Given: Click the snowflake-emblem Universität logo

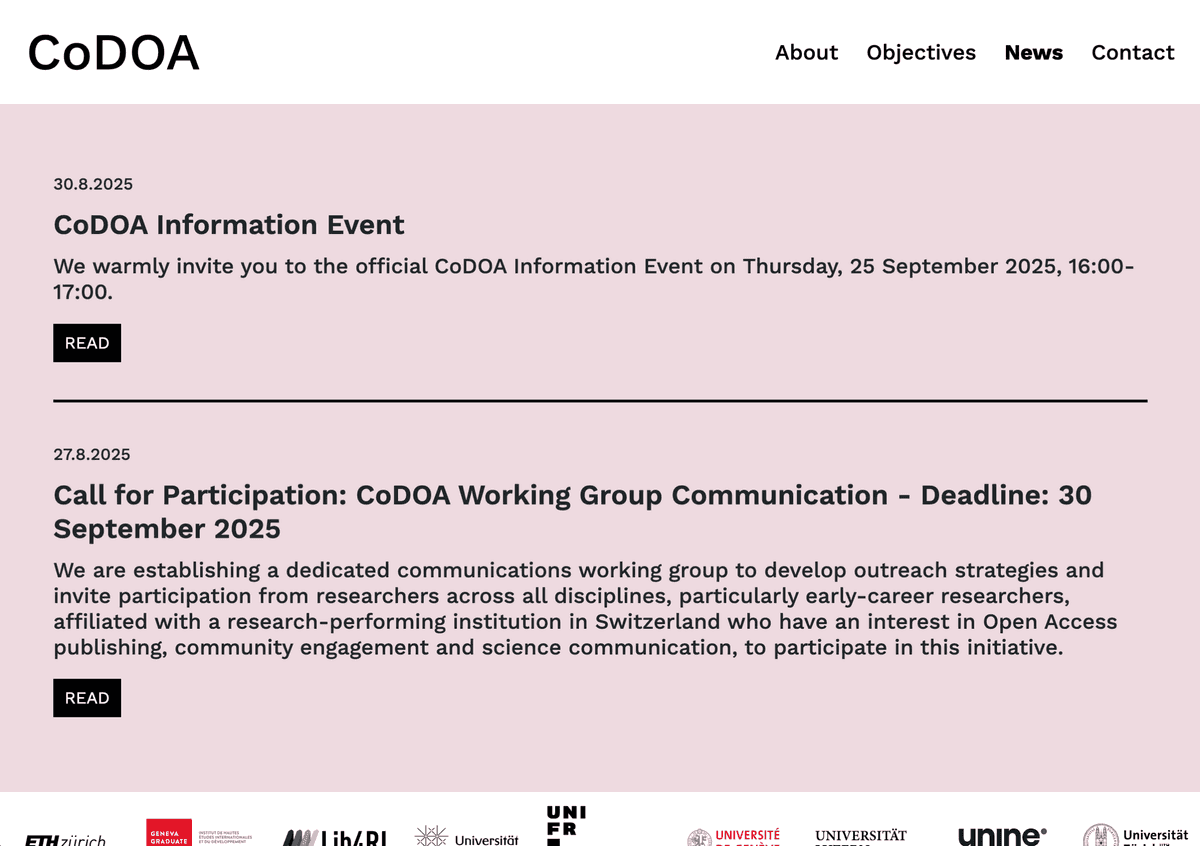Looking at the screenshot, I should click(467, 837).
